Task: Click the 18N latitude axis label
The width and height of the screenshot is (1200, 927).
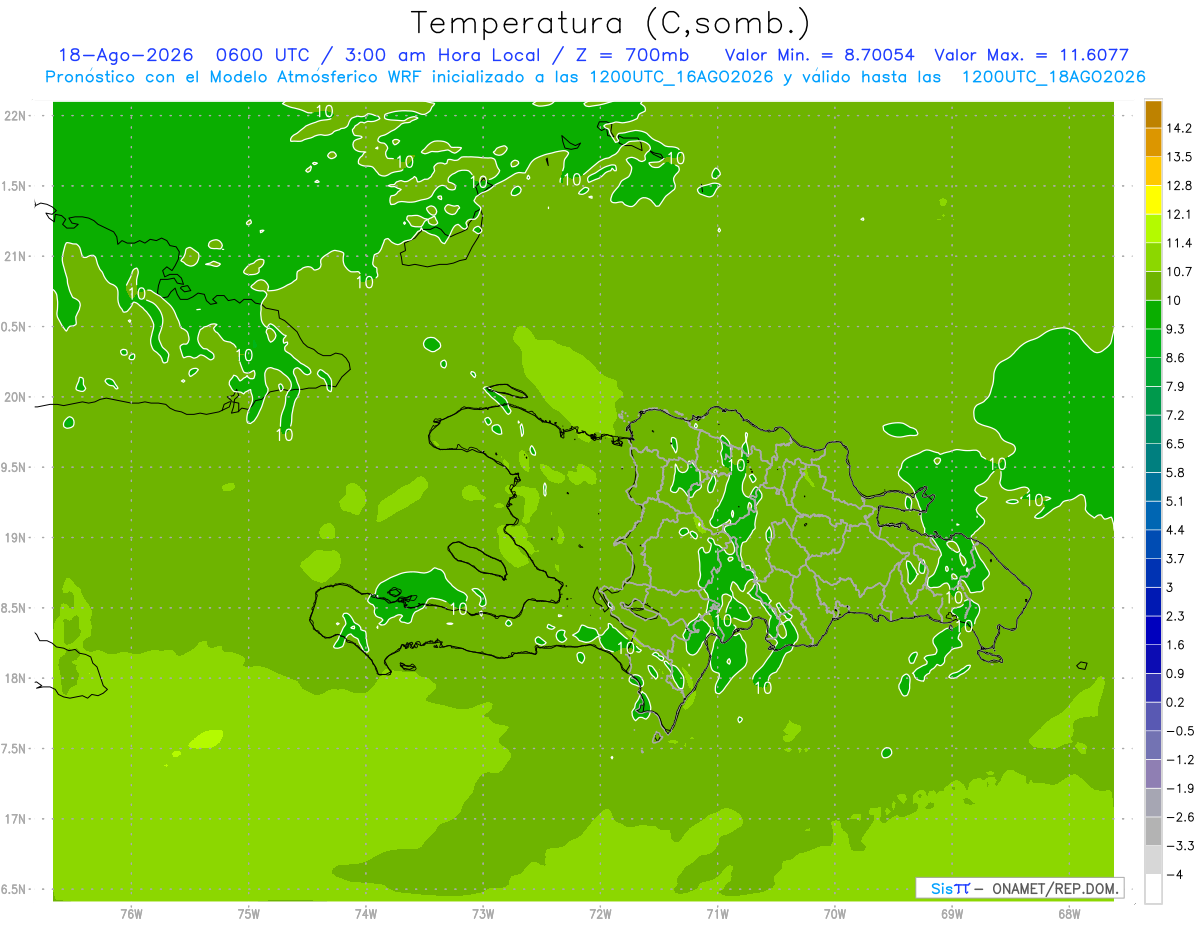Action: coord(17,678)
